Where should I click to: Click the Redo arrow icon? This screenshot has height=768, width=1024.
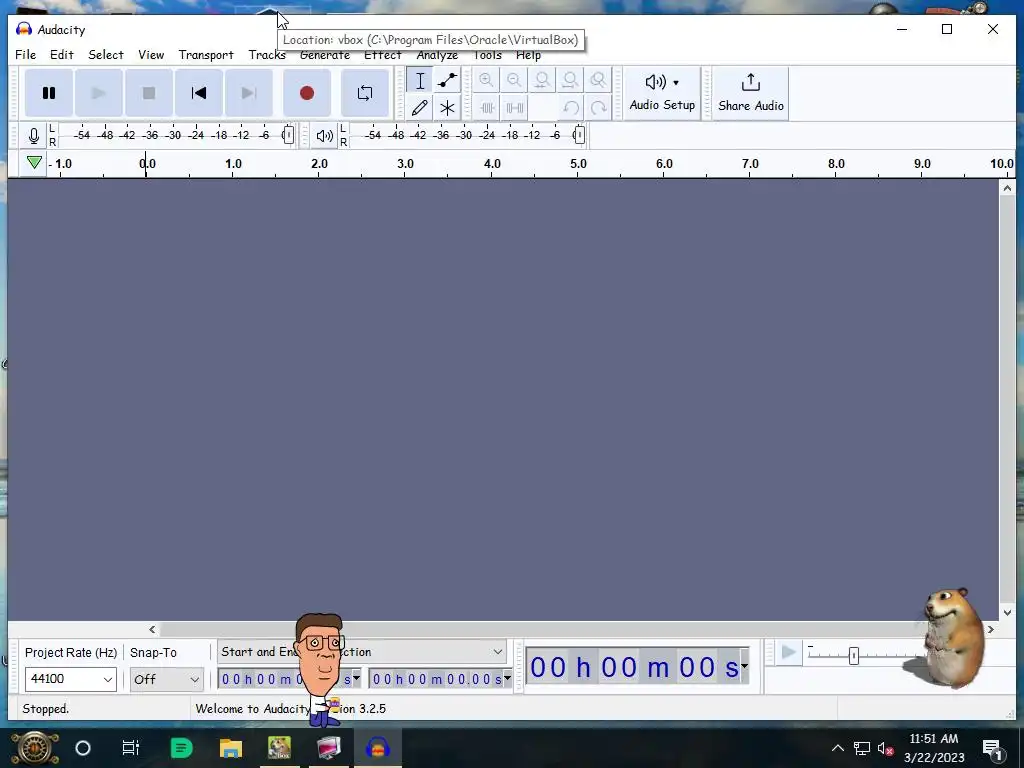599,108
